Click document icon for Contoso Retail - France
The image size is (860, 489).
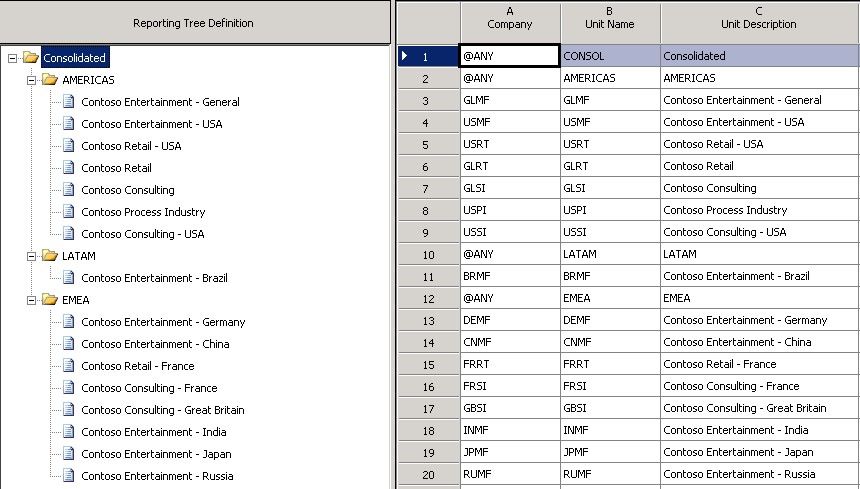coord(69,365)
